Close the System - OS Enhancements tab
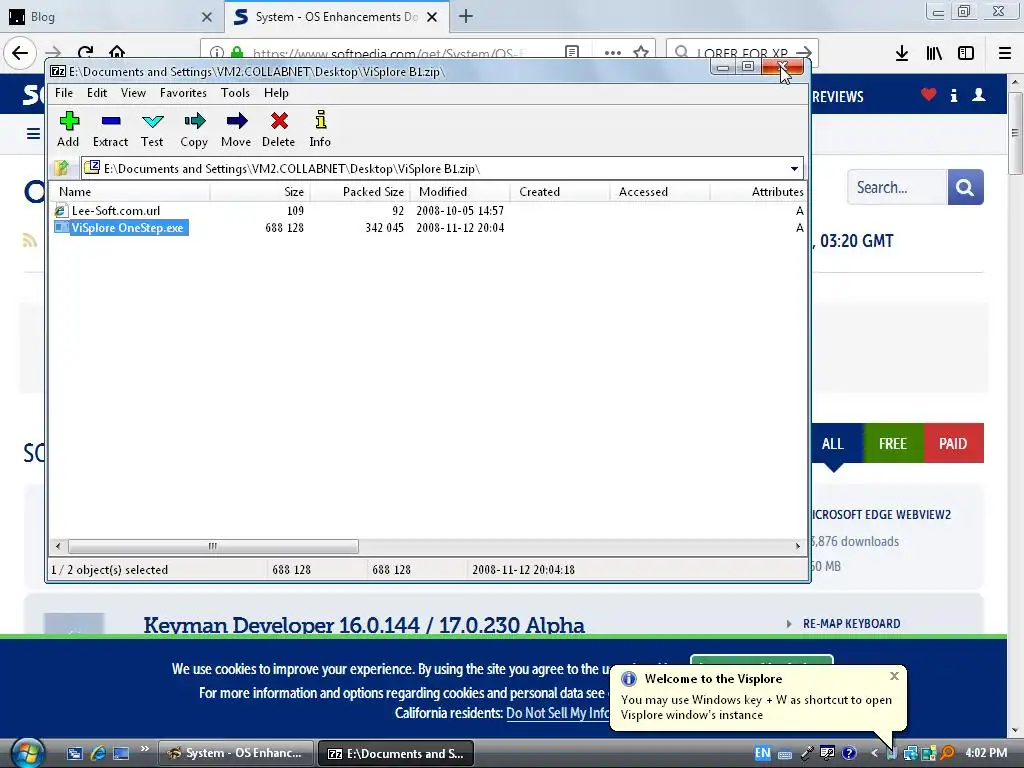Viewport: 1024px width, 768px height. coord(432,17)
